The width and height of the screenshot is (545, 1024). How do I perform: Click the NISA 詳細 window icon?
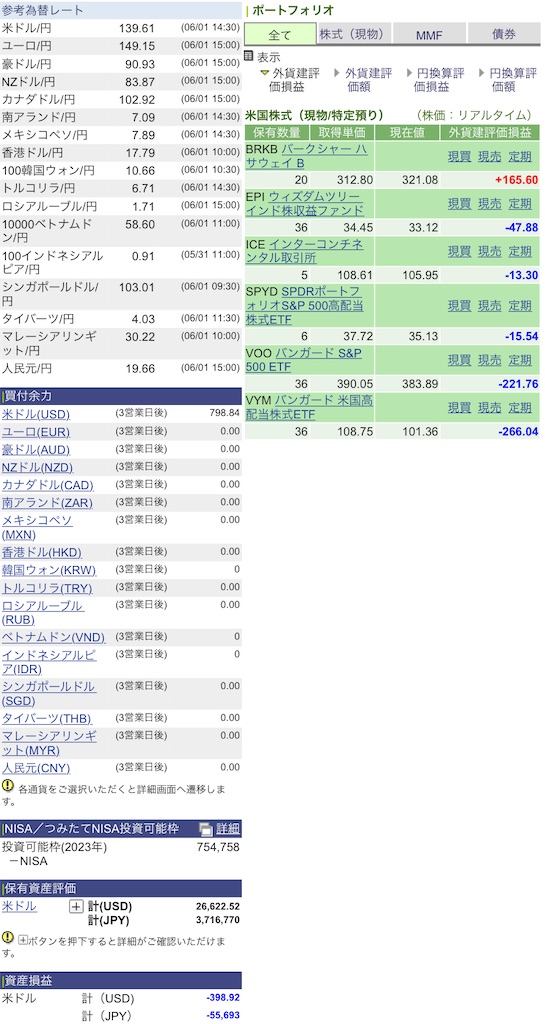click(x=206, y=829)
